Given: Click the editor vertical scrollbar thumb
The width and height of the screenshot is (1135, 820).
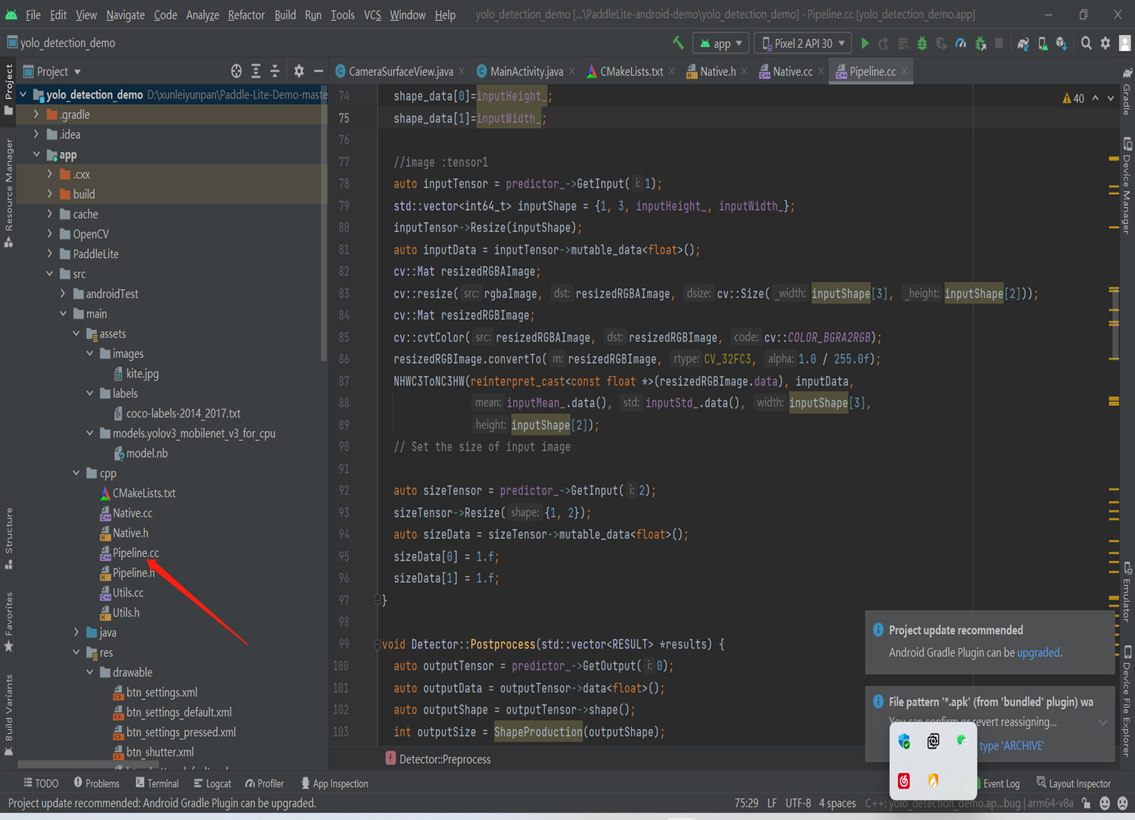Looking at the screenshot, I should (x=1114, y=324).
